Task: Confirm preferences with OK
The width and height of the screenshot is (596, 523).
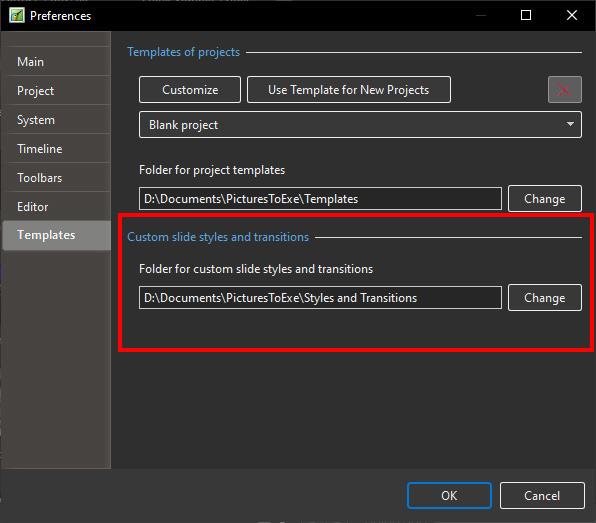Action: pyautogui.click(x=449, y=495)
